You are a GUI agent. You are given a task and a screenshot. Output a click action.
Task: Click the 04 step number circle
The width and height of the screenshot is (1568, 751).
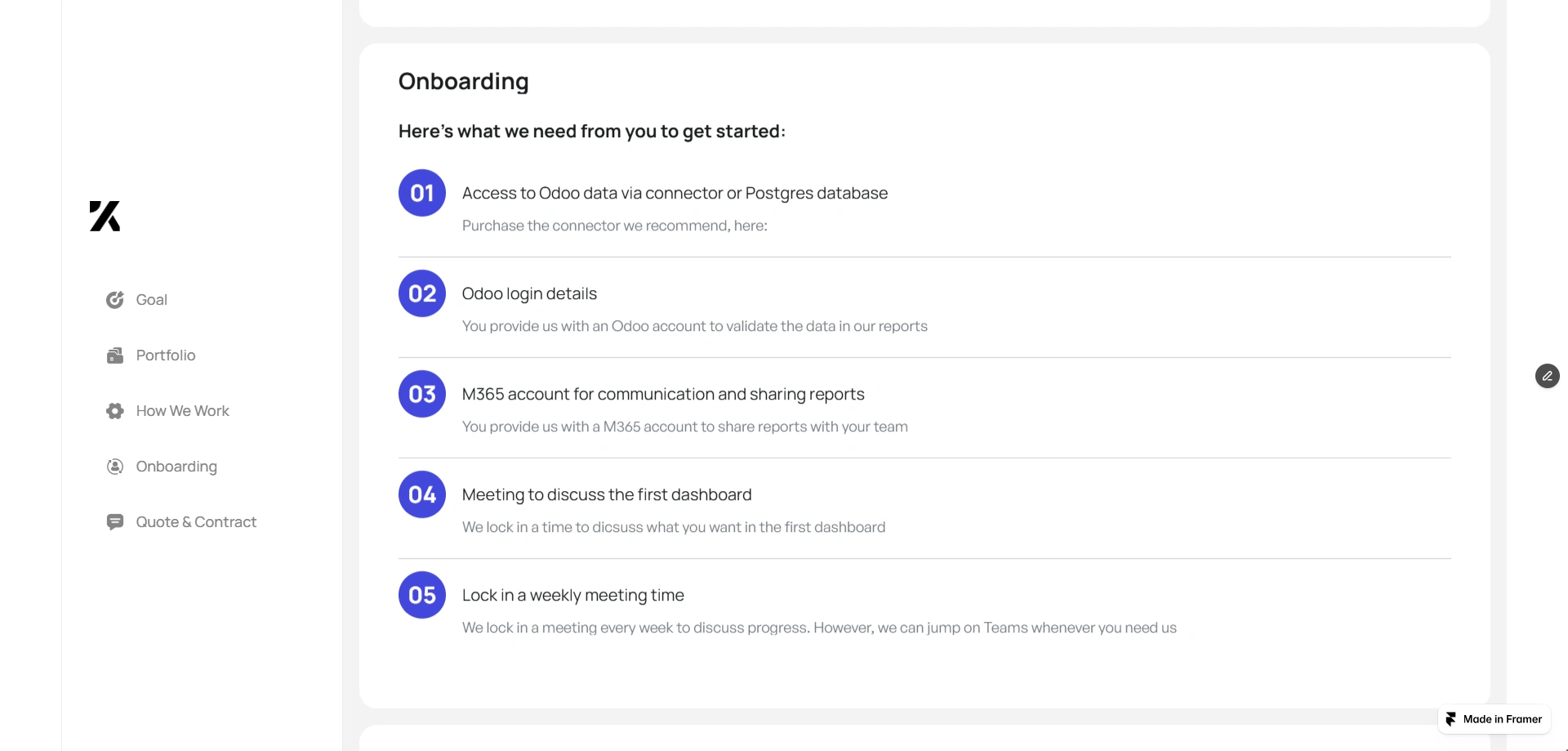click(422, 494)
